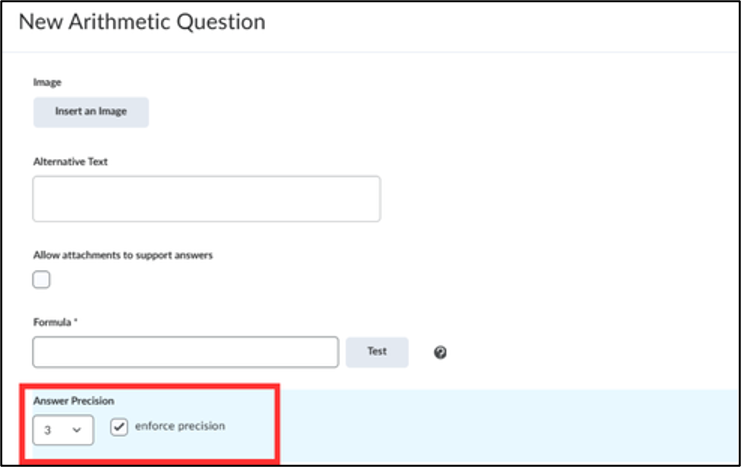The width and height of the screenshot is (742, 468).
Task: Uncheck the enforce precision checkbox
Action: (x=119, y=427)
